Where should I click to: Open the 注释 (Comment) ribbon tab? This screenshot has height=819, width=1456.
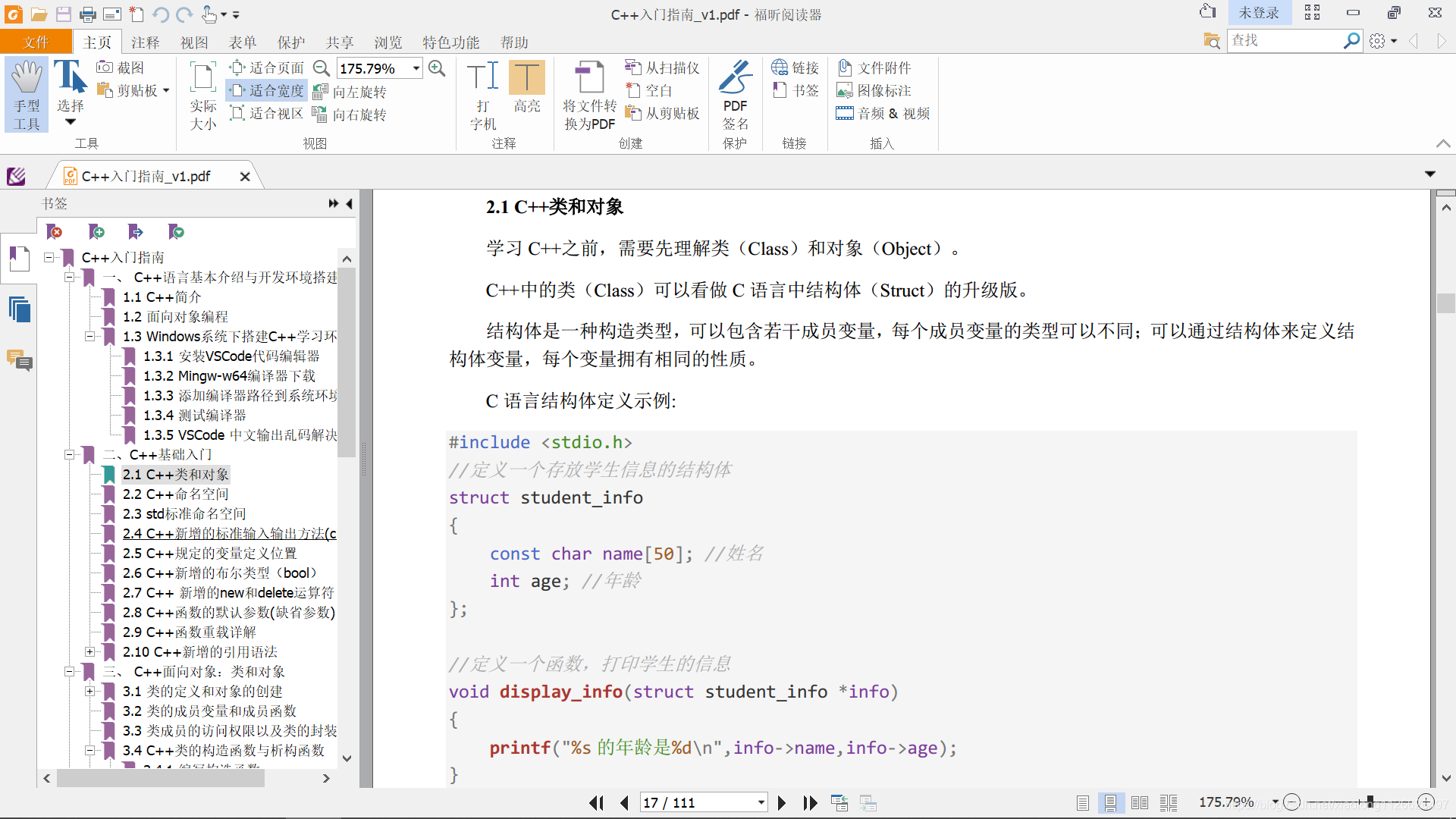click(145, 42)
